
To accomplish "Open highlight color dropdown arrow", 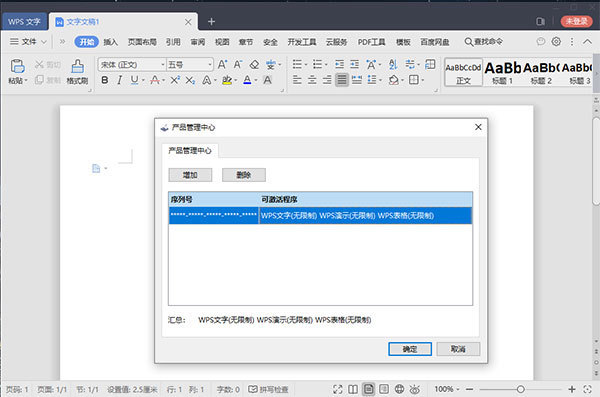I will 235,80.
